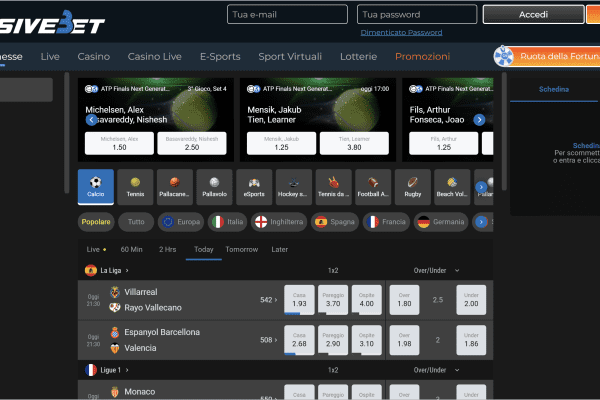The image size is (600, 400).
Task: Bet on Tien, Learner at 3.80
Action: (x=354, y=144)
